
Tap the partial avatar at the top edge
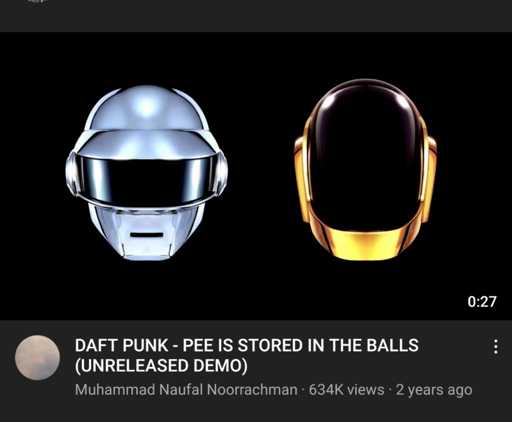point(37,1)
